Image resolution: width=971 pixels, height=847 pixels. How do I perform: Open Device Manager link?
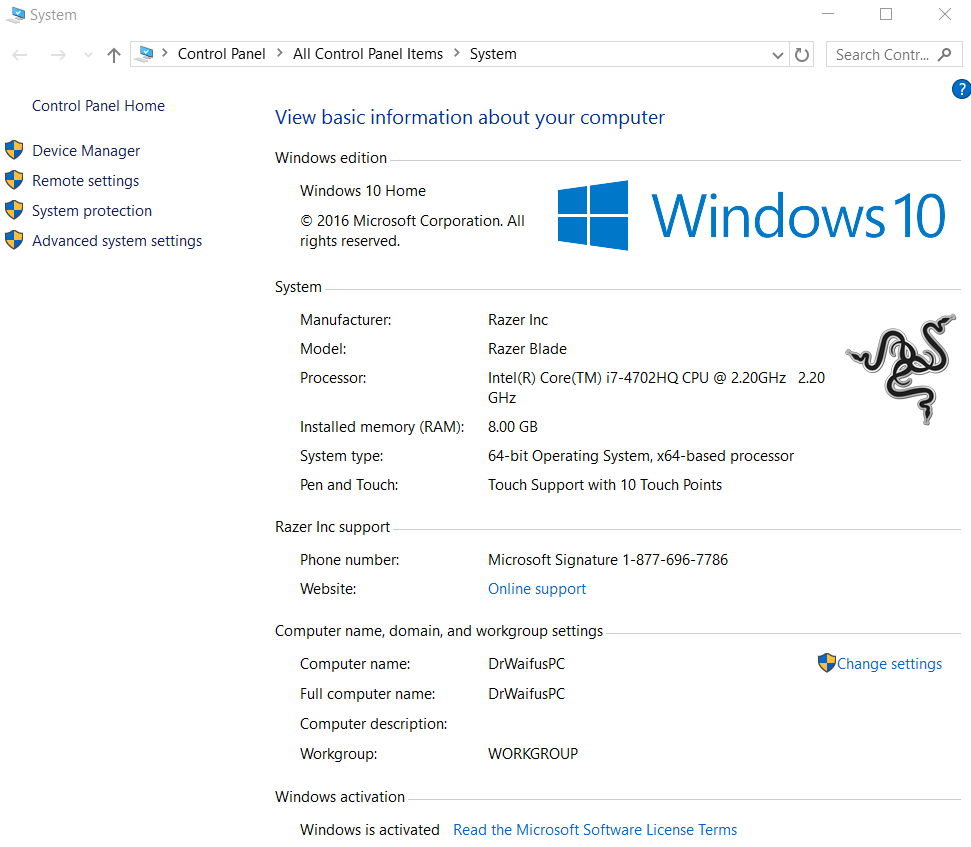coord(86,150)
